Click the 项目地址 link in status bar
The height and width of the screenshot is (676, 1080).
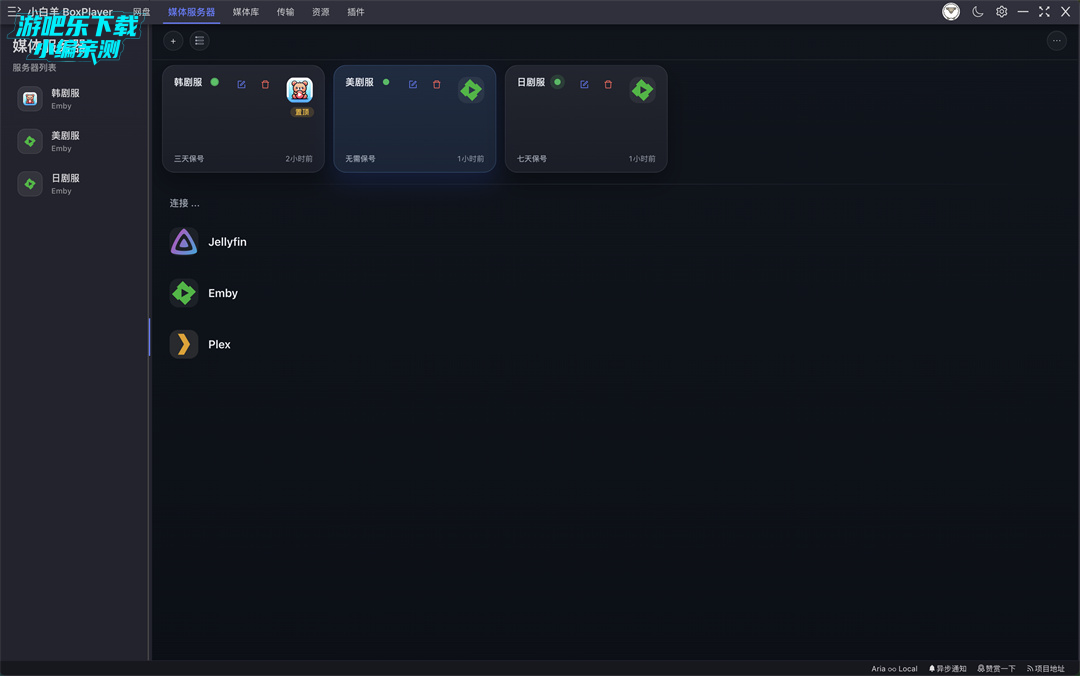tap(1046, 668)
